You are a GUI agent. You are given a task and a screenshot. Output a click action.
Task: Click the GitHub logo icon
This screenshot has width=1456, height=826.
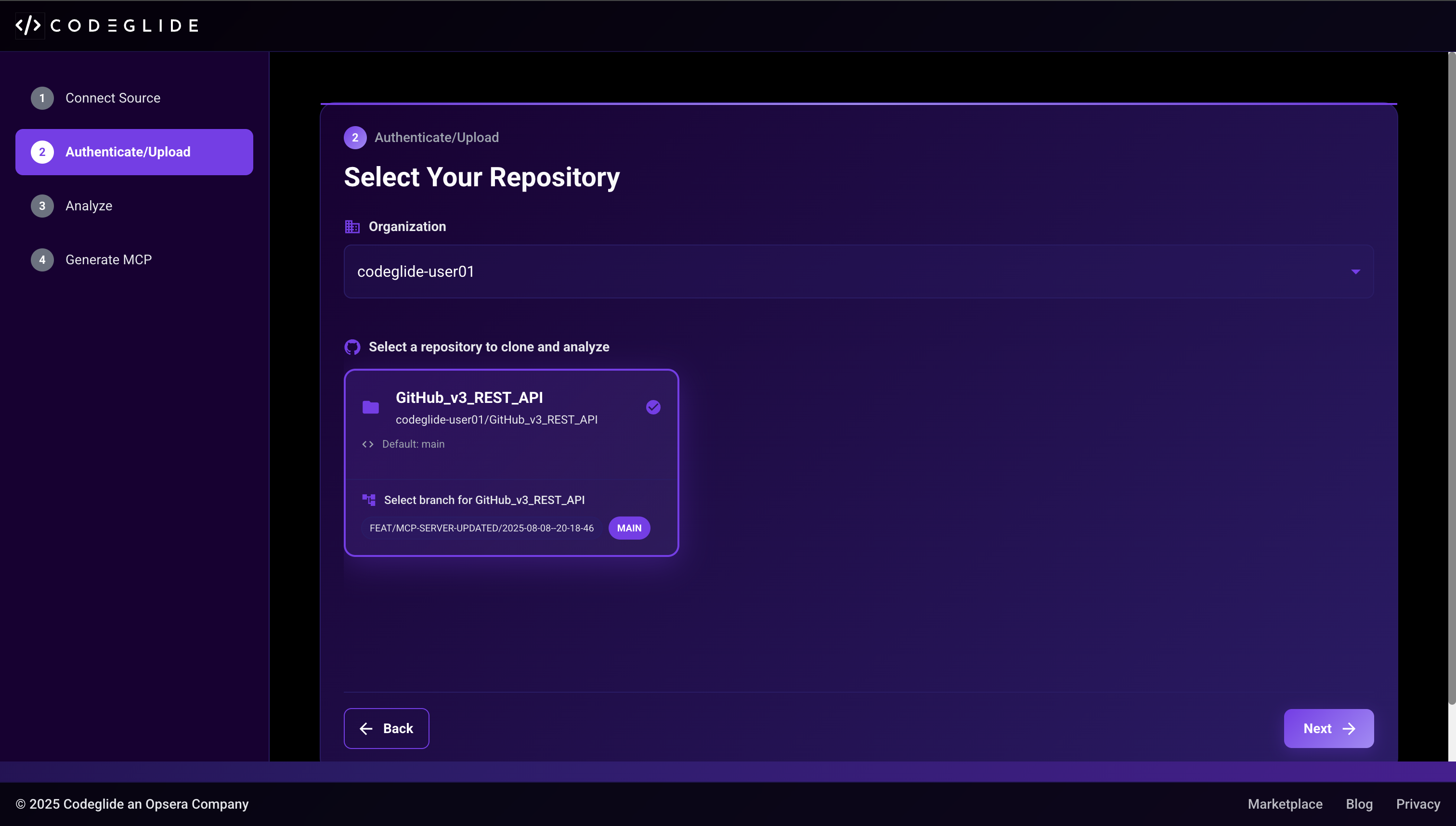[x=352, y=347]
